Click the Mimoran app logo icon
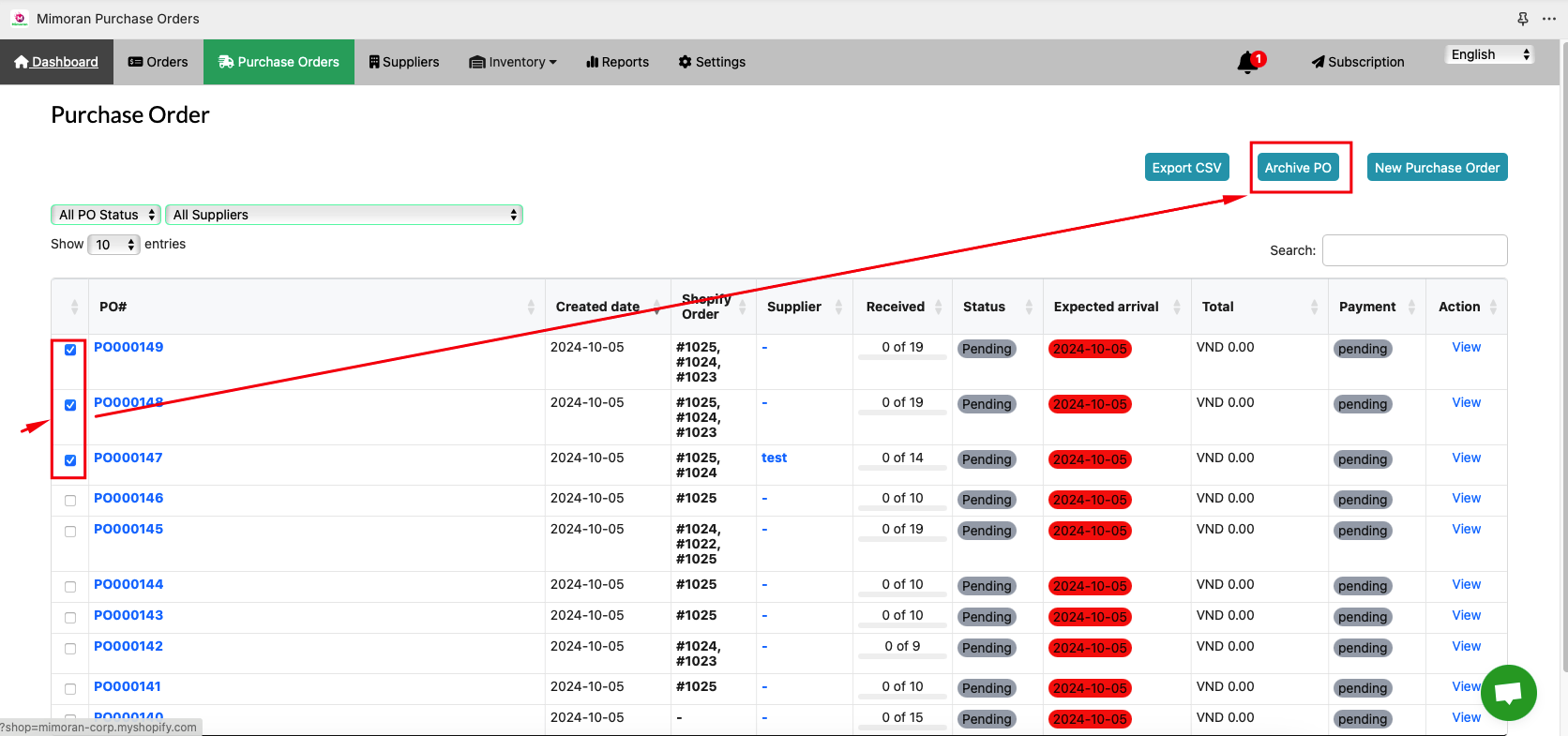 pos(20,19)
